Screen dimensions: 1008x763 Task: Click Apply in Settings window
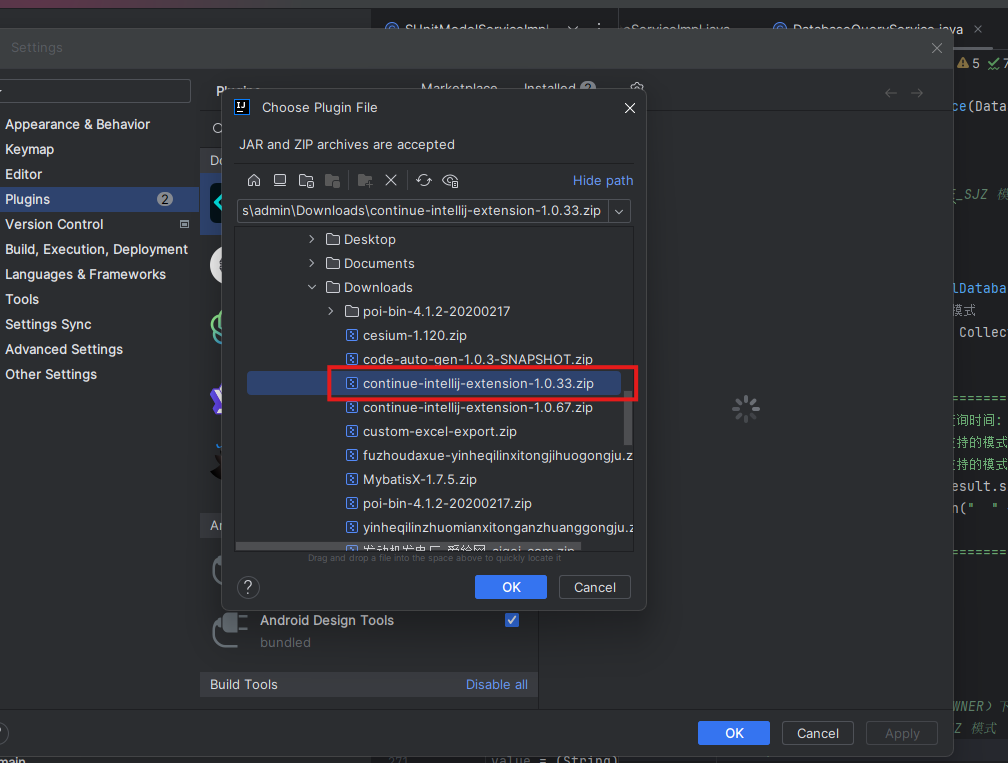pos(902,733)
